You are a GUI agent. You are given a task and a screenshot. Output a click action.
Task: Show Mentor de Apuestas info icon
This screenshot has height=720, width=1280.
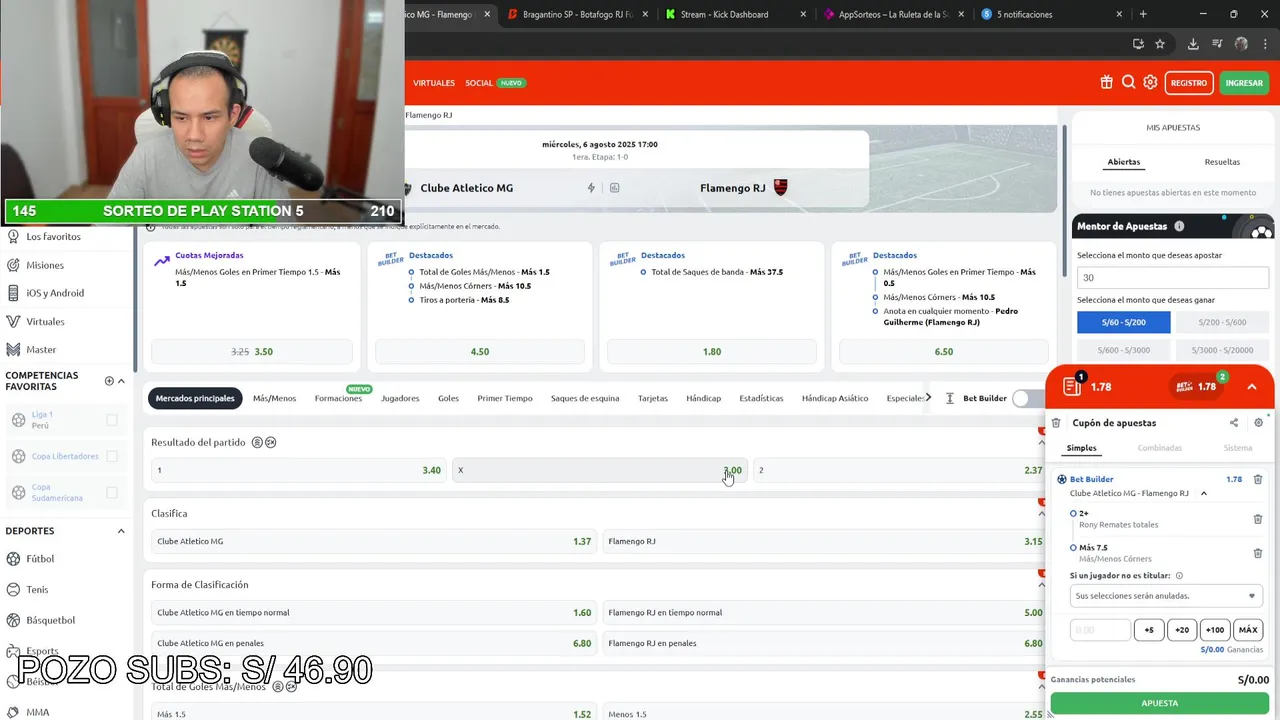pyautogui.click(x=1179, y=226)
